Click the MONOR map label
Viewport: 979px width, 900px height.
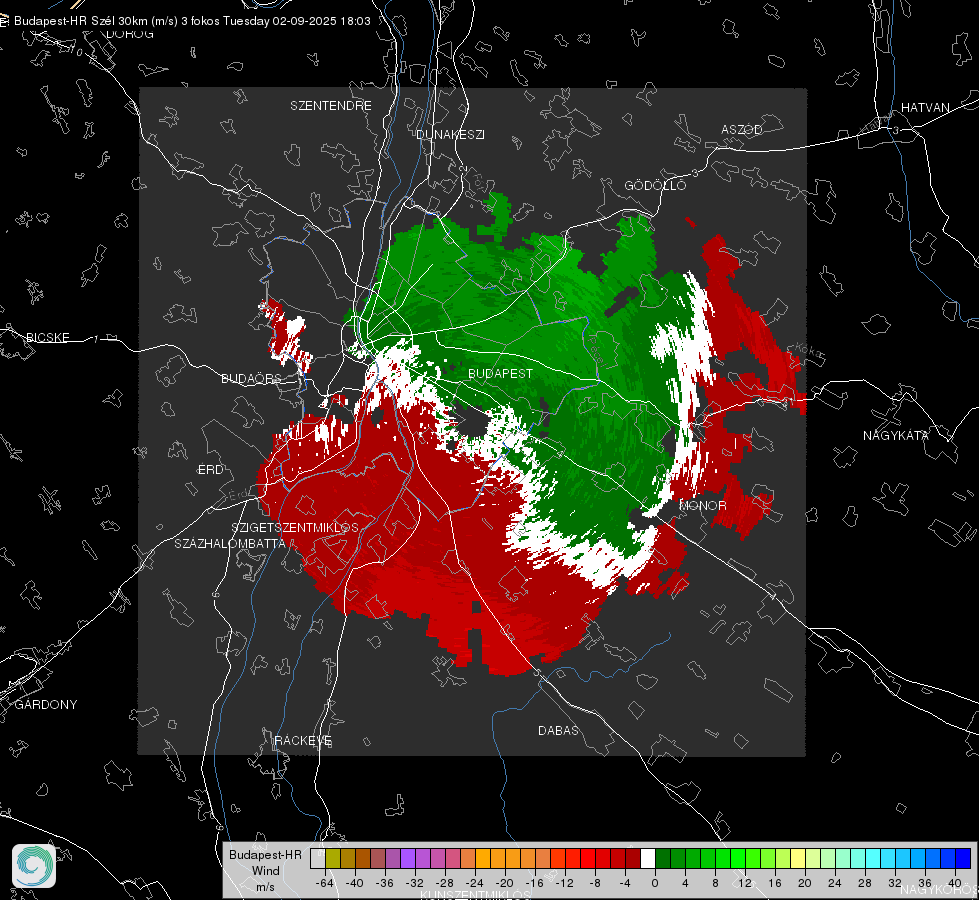coord(703,505)
